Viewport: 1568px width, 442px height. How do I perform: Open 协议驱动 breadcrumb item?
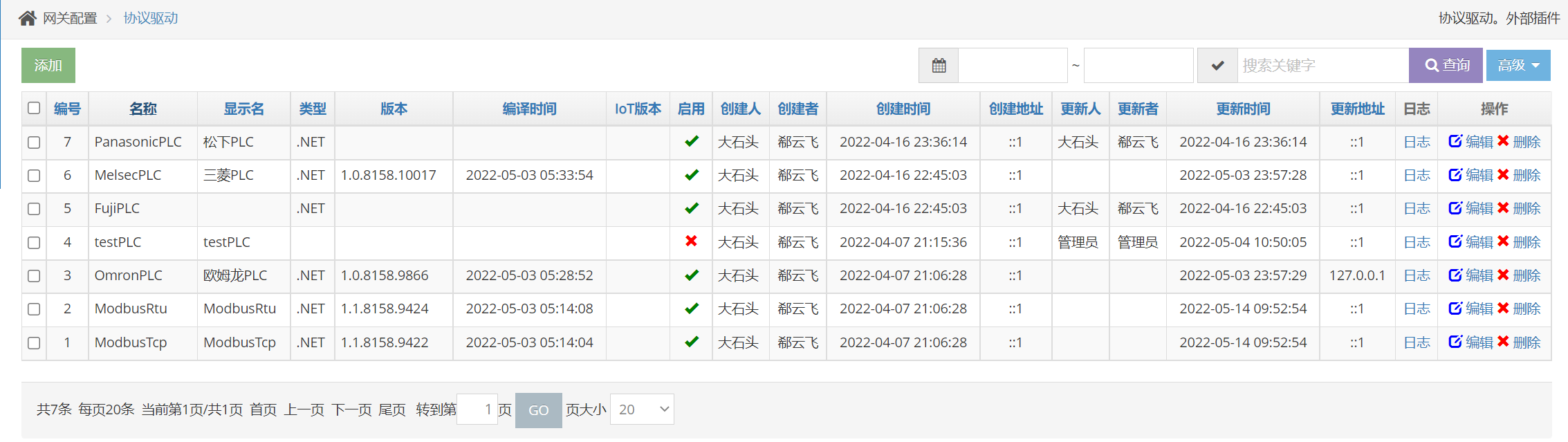tap(151, 18)
